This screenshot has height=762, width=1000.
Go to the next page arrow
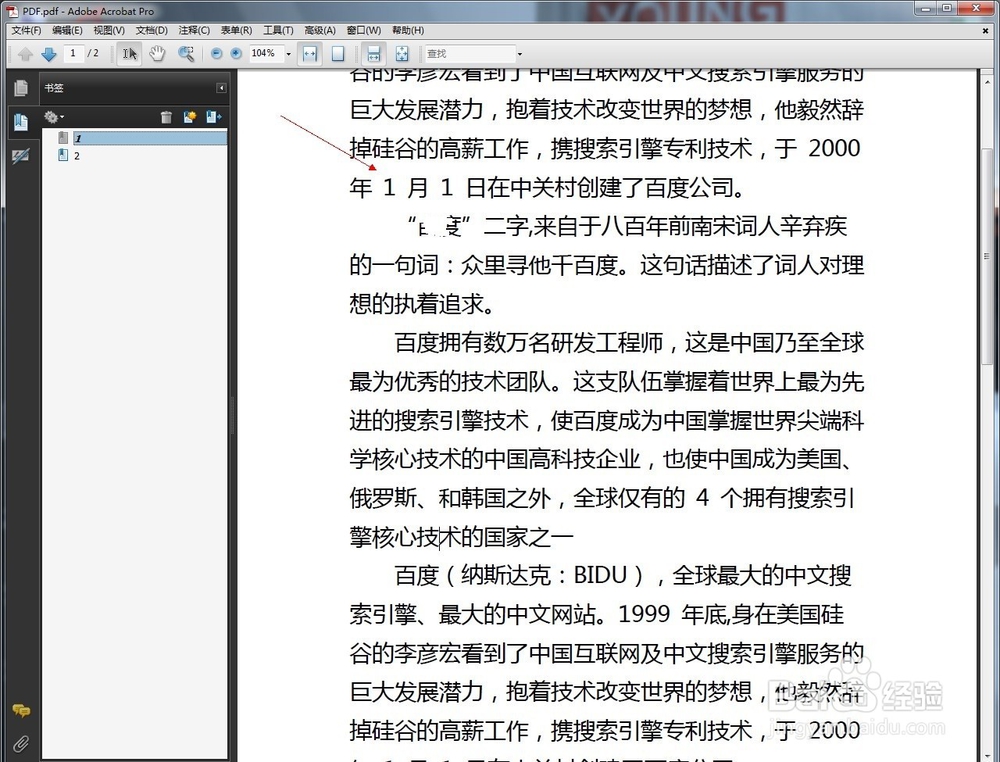coord(49,54)
